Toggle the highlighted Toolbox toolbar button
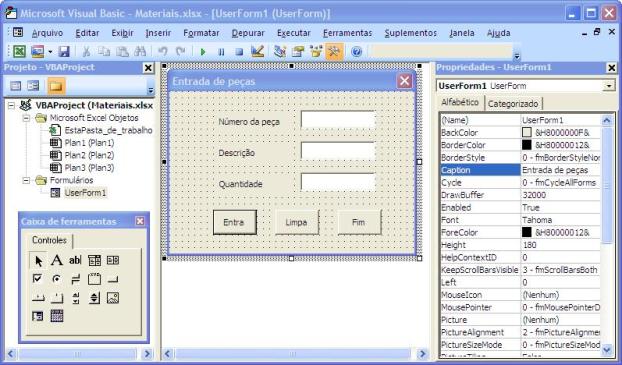 334,52
